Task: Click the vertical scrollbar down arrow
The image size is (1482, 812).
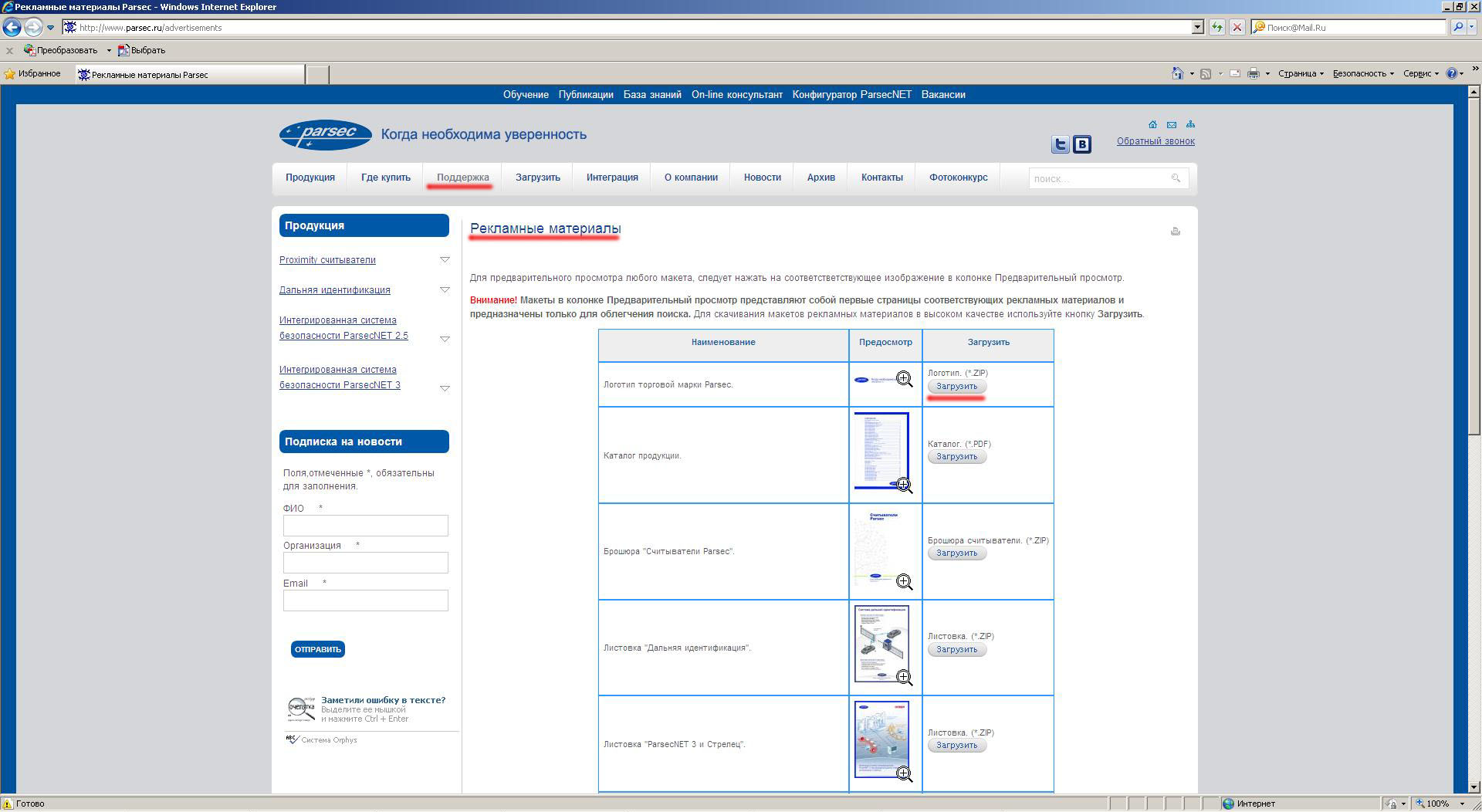Action: tap(1474, 787)
